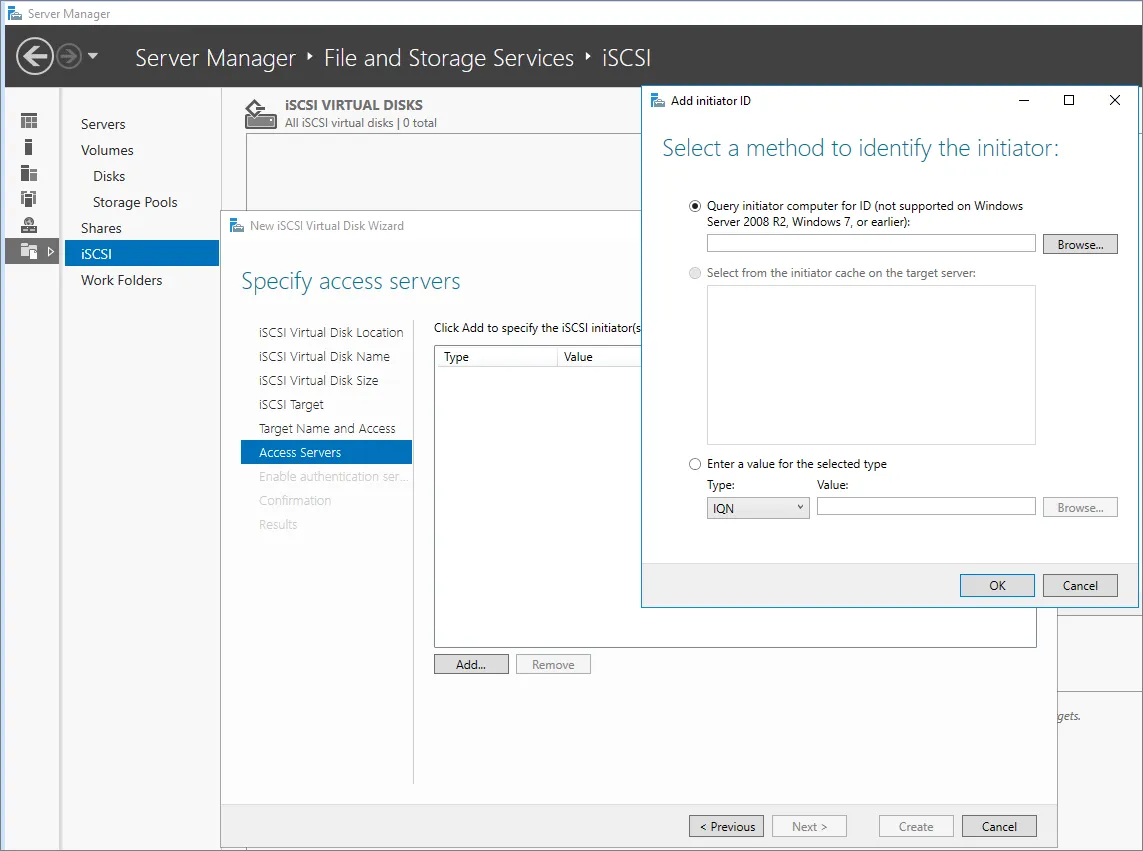This screenshot has width=1143, height=851.
Task: Go to Volumes in the left menu
Action: coord(107,150)
